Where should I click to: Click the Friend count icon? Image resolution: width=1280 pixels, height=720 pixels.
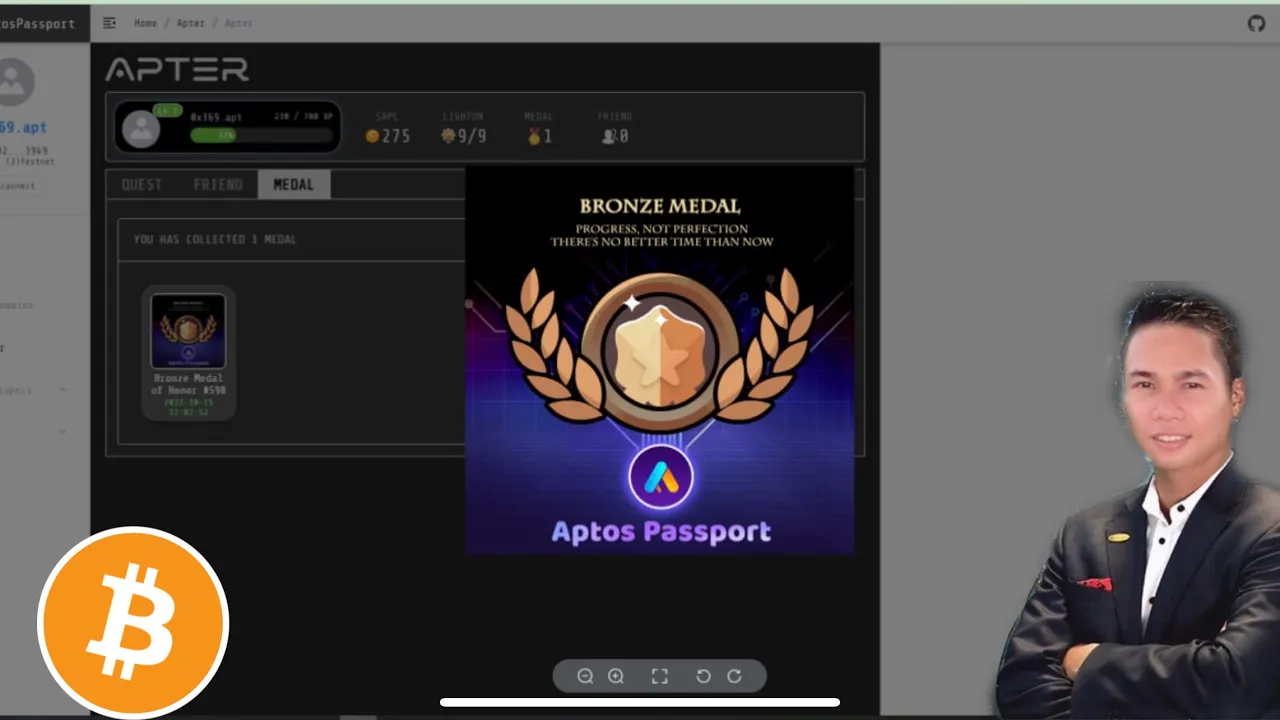608,136
